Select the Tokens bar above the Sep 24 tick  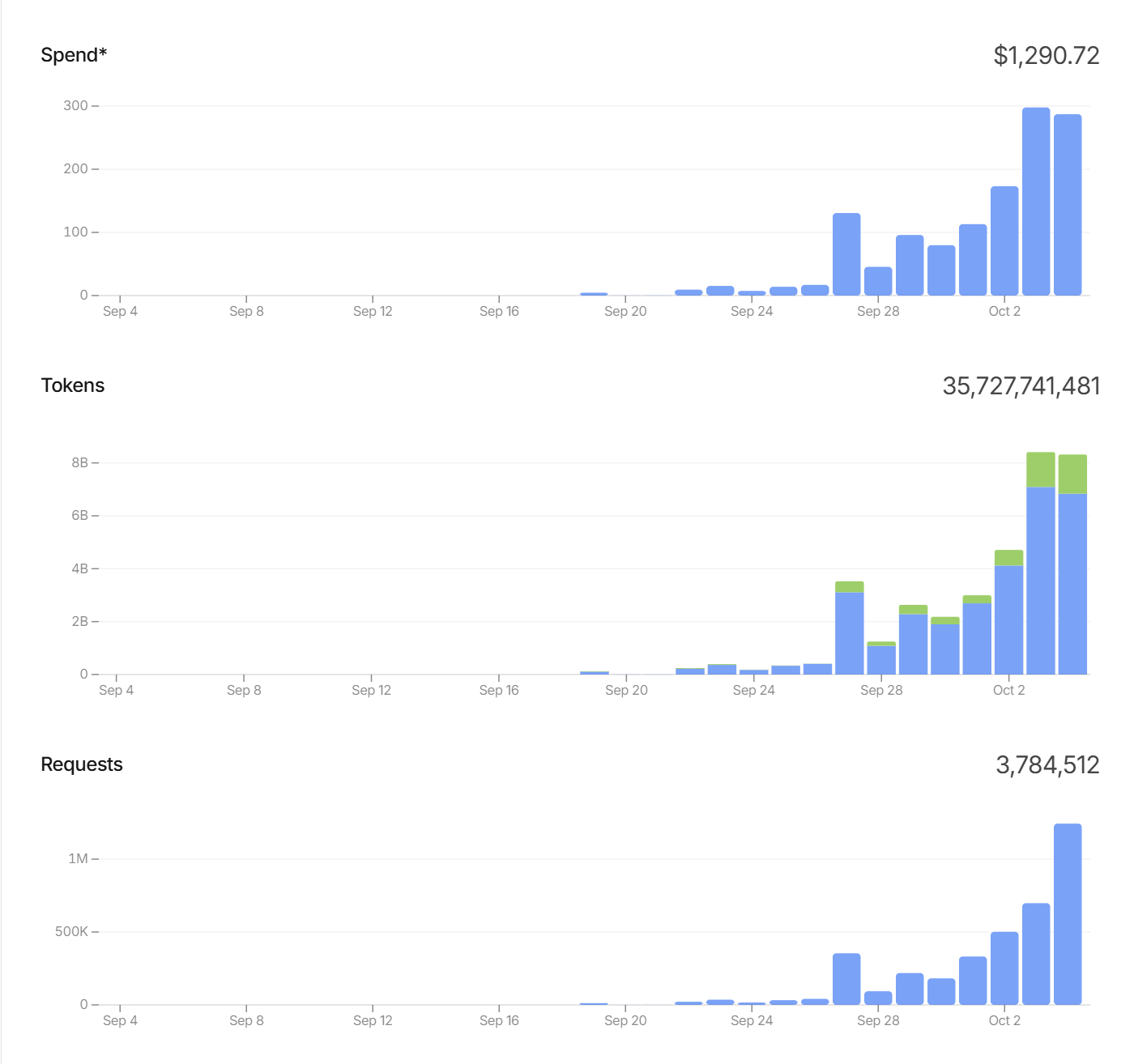tap(754, 672)
